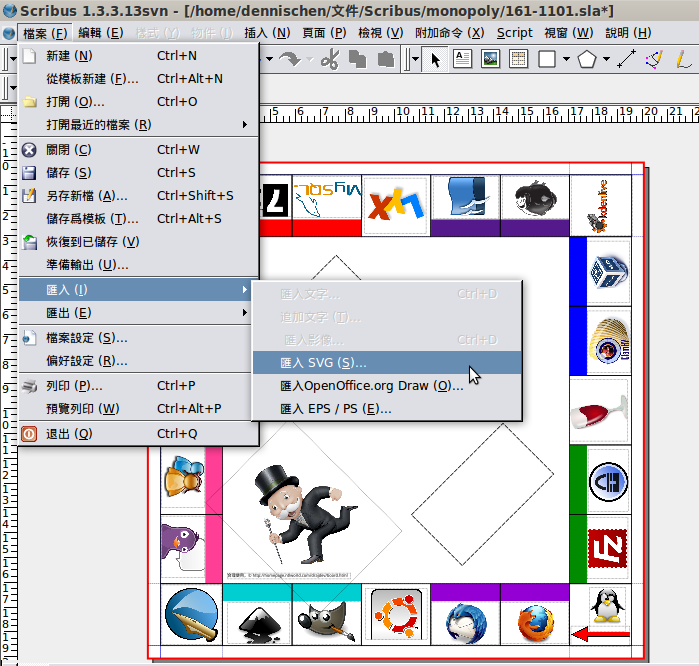699x666 pixels.
Task: Open the 頁面 (P) menu
Action: point(324,33)
